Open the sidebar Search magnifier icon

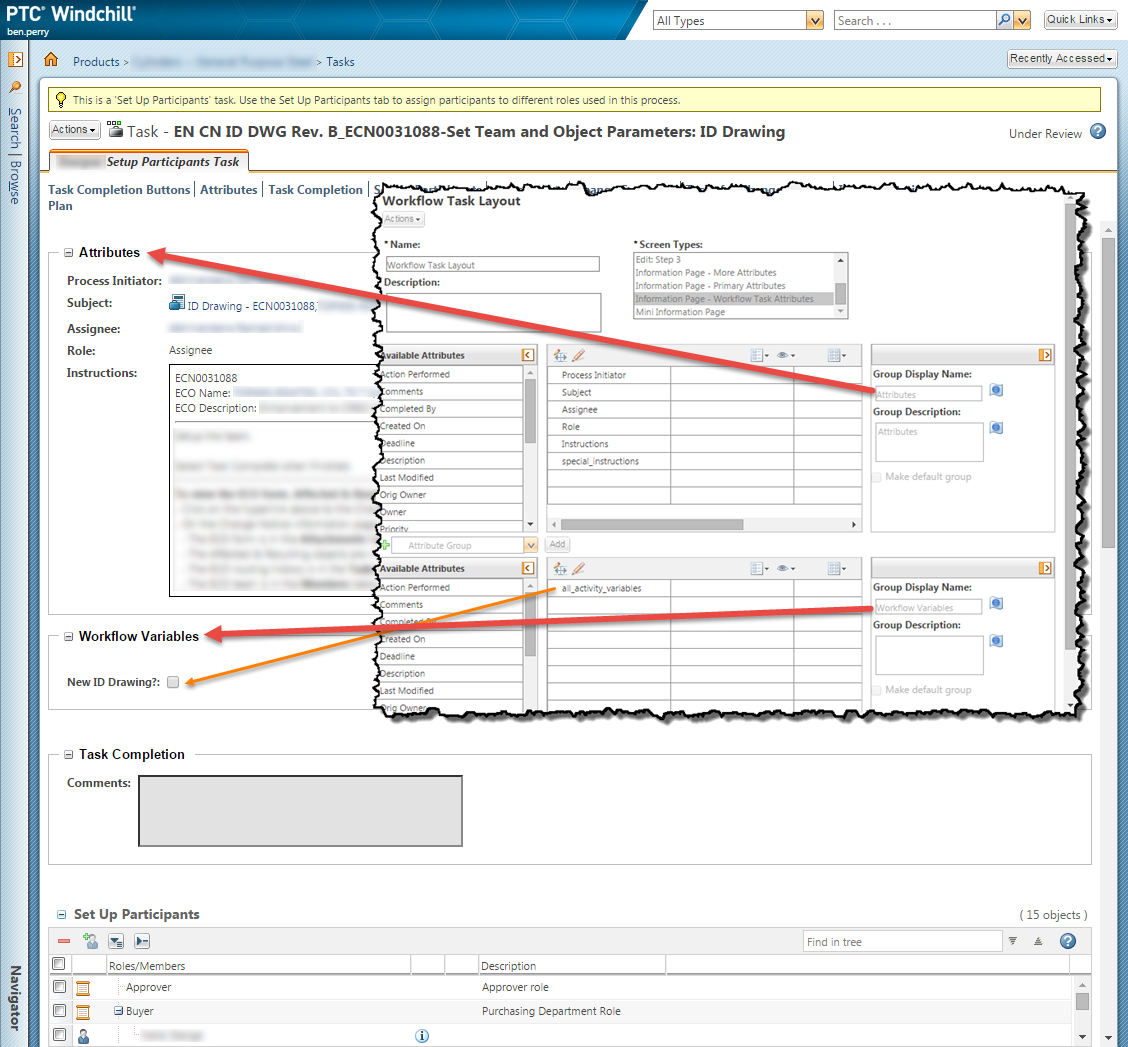(14, 88)
